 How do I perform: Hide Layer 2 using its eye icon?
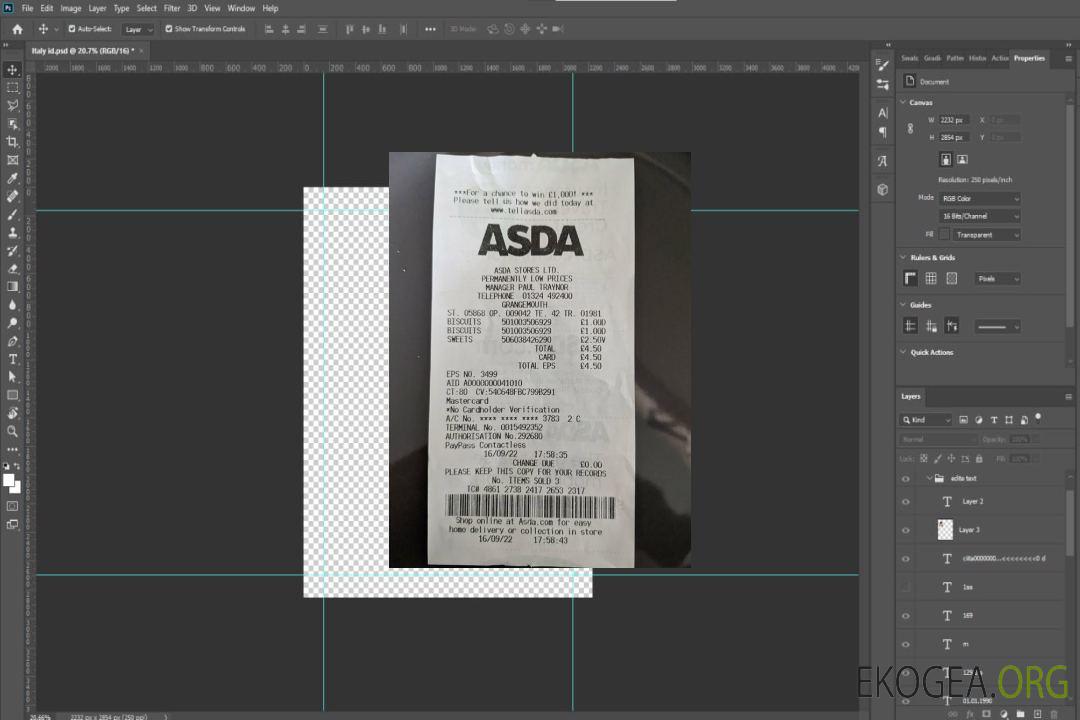pyautogui.click(x=906, y=502)
